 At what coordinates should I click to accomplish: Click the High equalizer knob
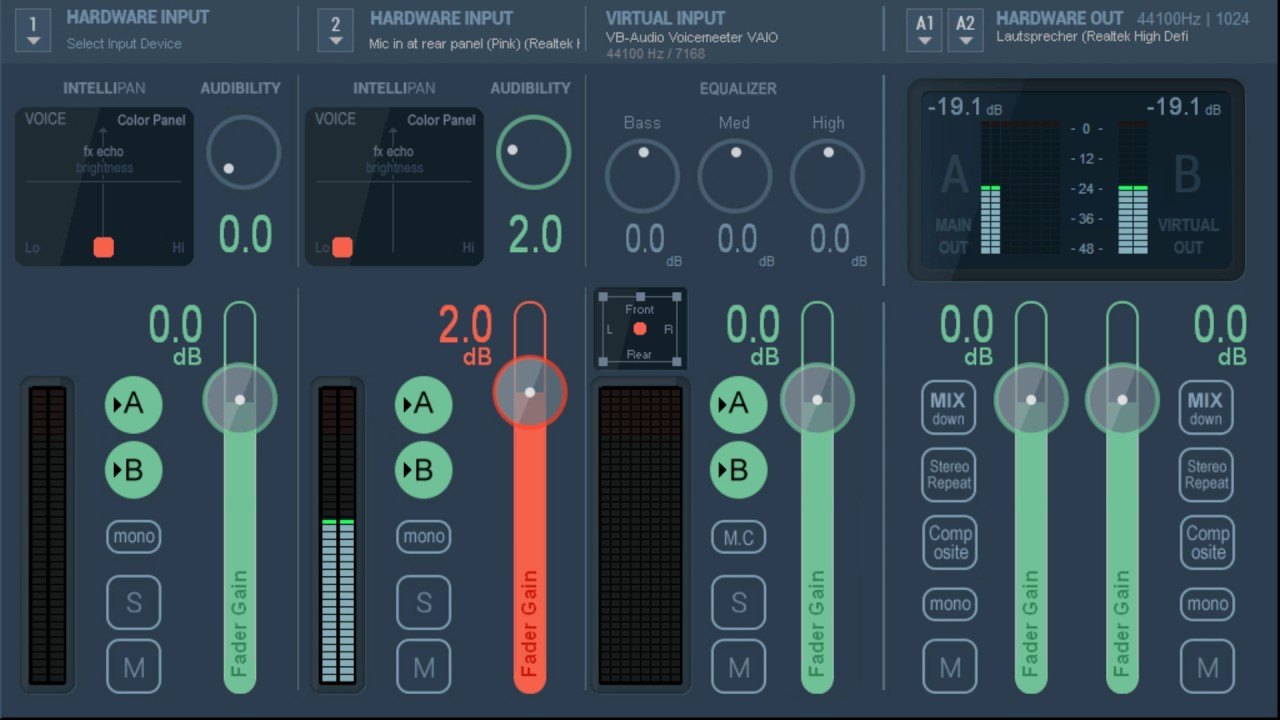[x=827, y=176]
